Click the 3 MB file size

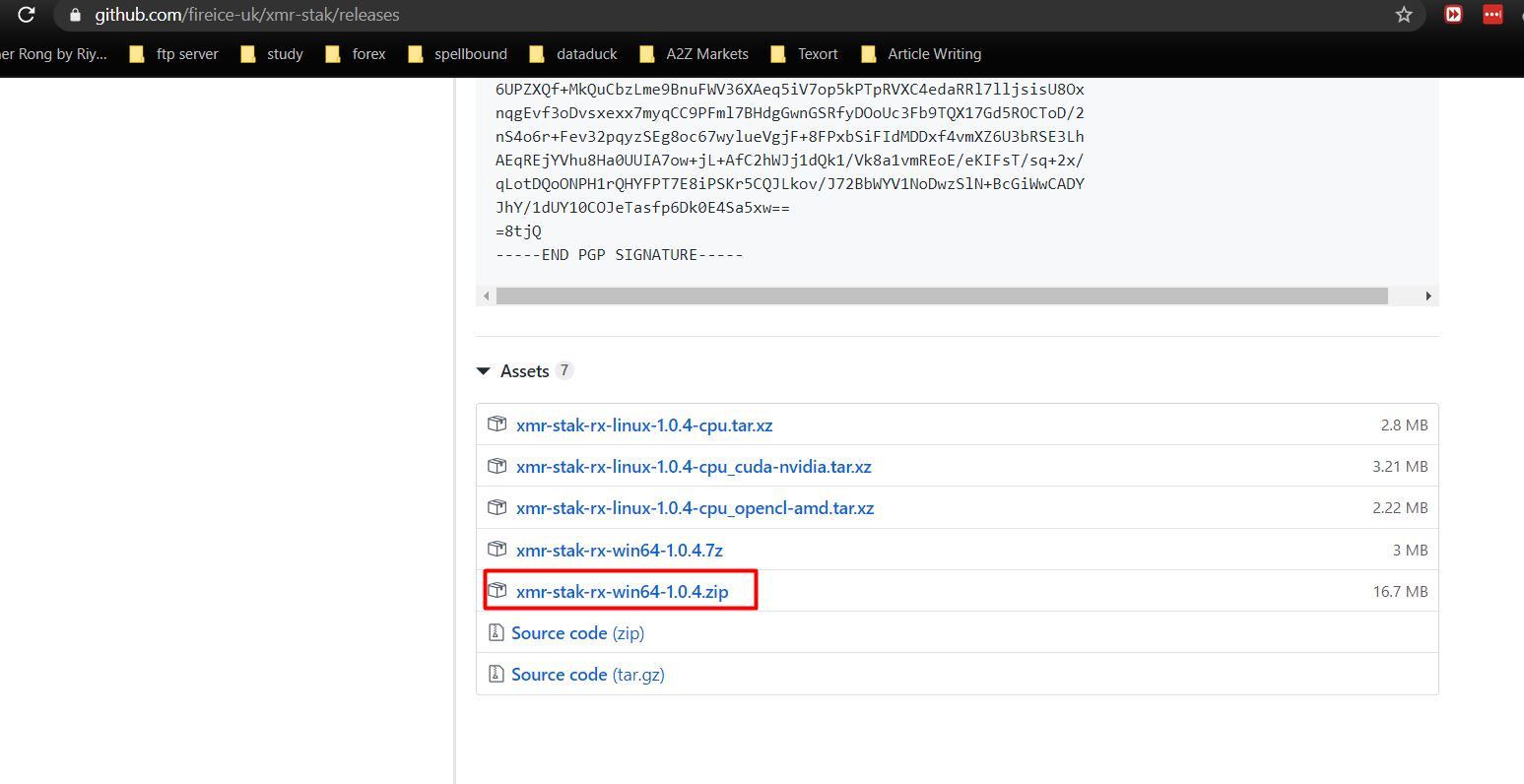1411,550
